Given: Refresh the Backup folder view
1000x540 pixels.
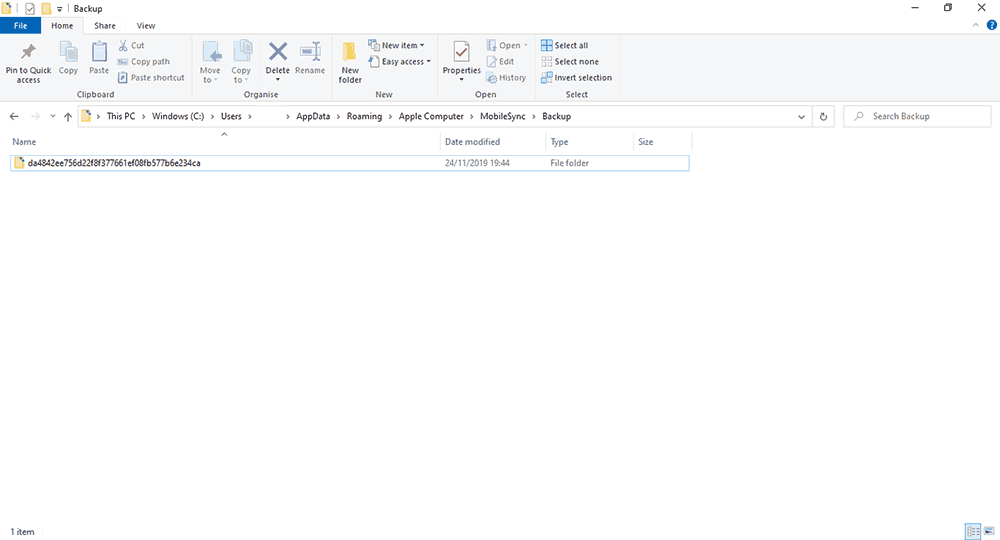Looking at the screenshot, I should (x=823, y=116).
